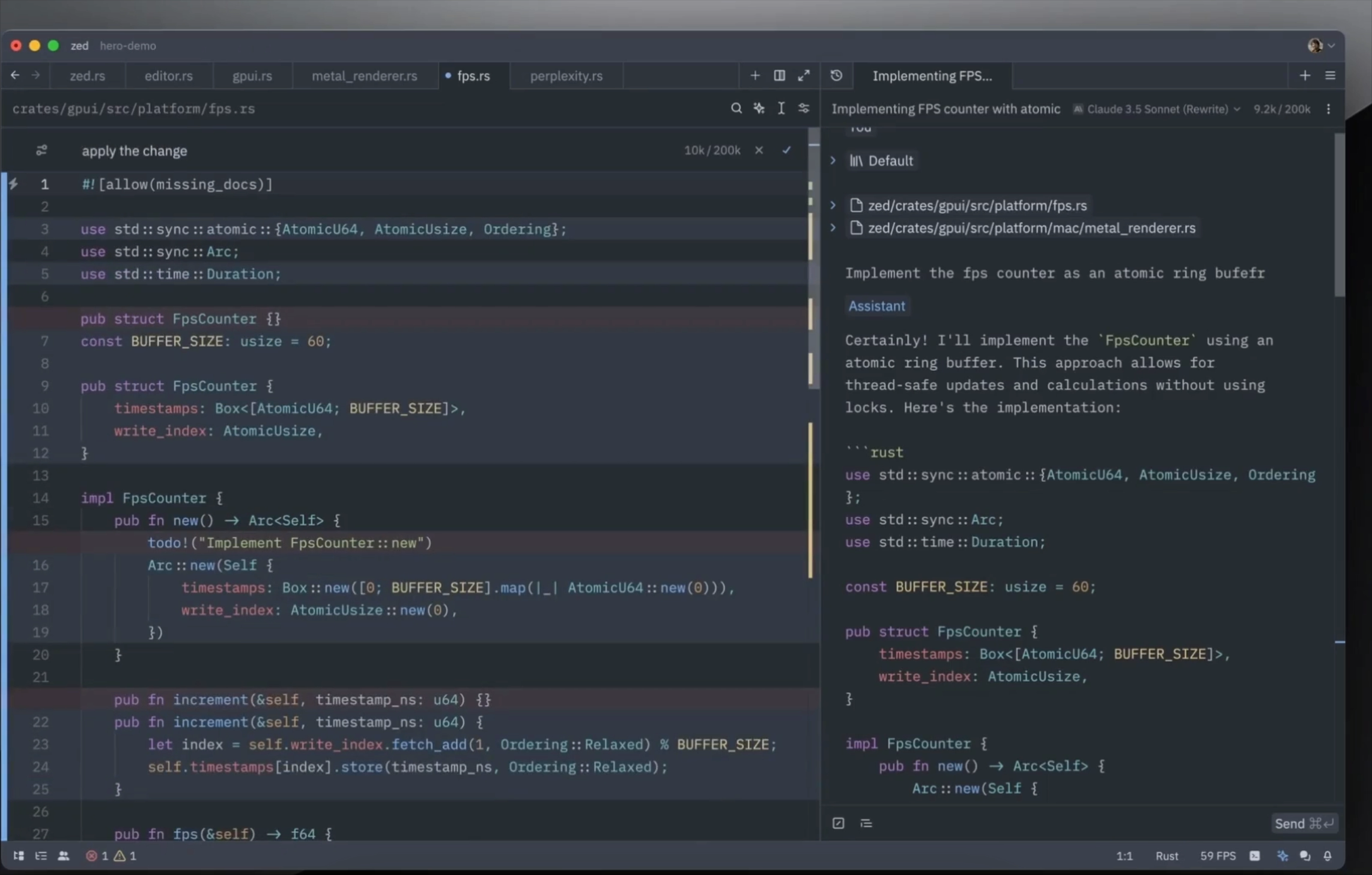Image resolution: width=1372 pixels, height=875 pixels.
Task: Toggle the outline panel in status bar
Action: pyautogui.click(x=41, y=856)
